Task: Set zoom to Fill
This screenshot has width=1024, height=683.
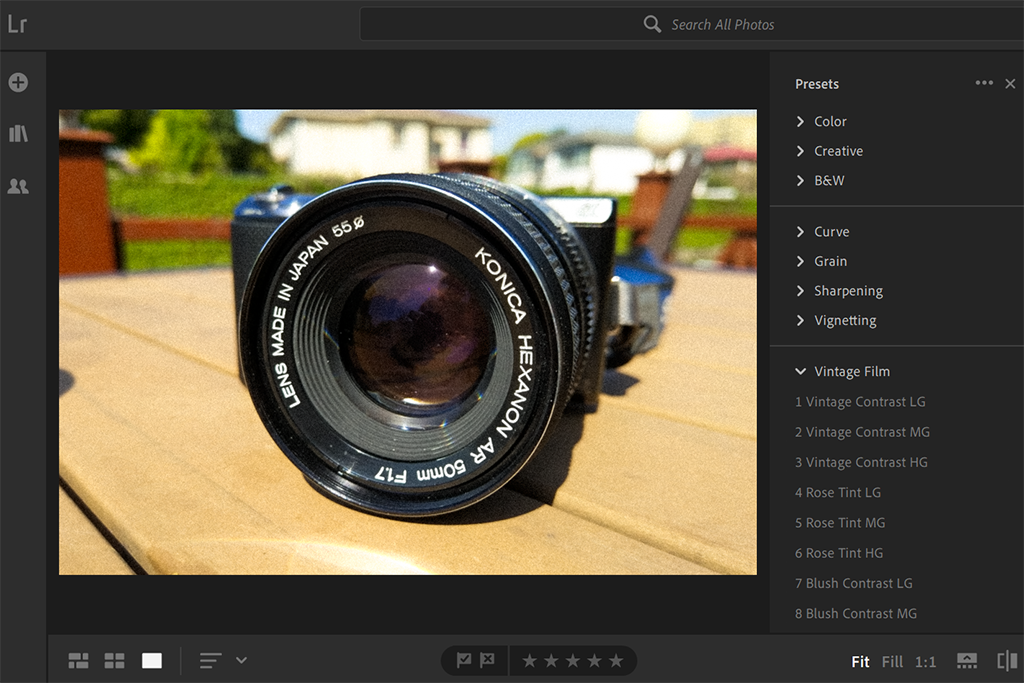Action: pyautogui.click(x=892, y=661)
